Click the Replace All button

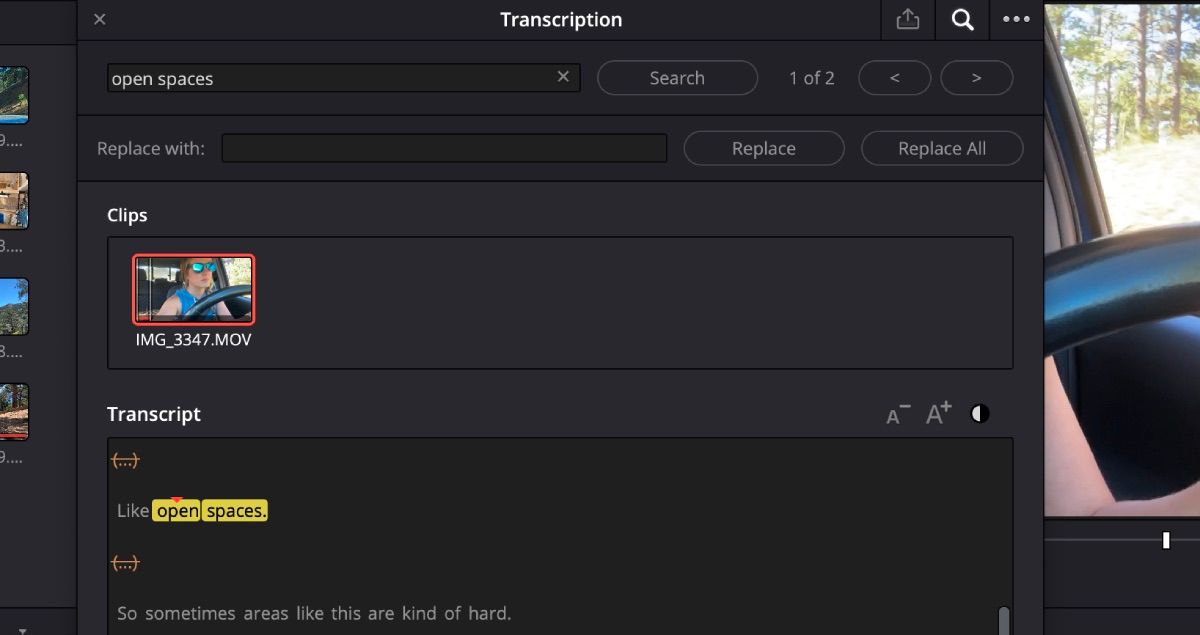[x=941, y=147]
